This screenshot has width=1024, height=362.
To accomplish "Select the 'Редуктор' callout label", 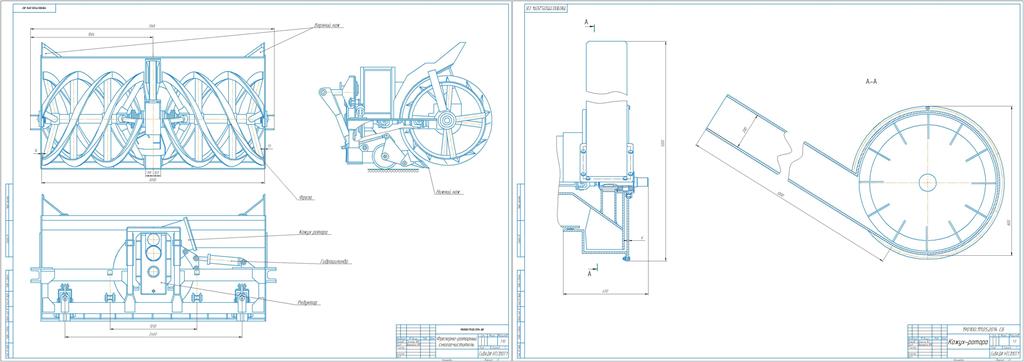I will tap(306, 302).
